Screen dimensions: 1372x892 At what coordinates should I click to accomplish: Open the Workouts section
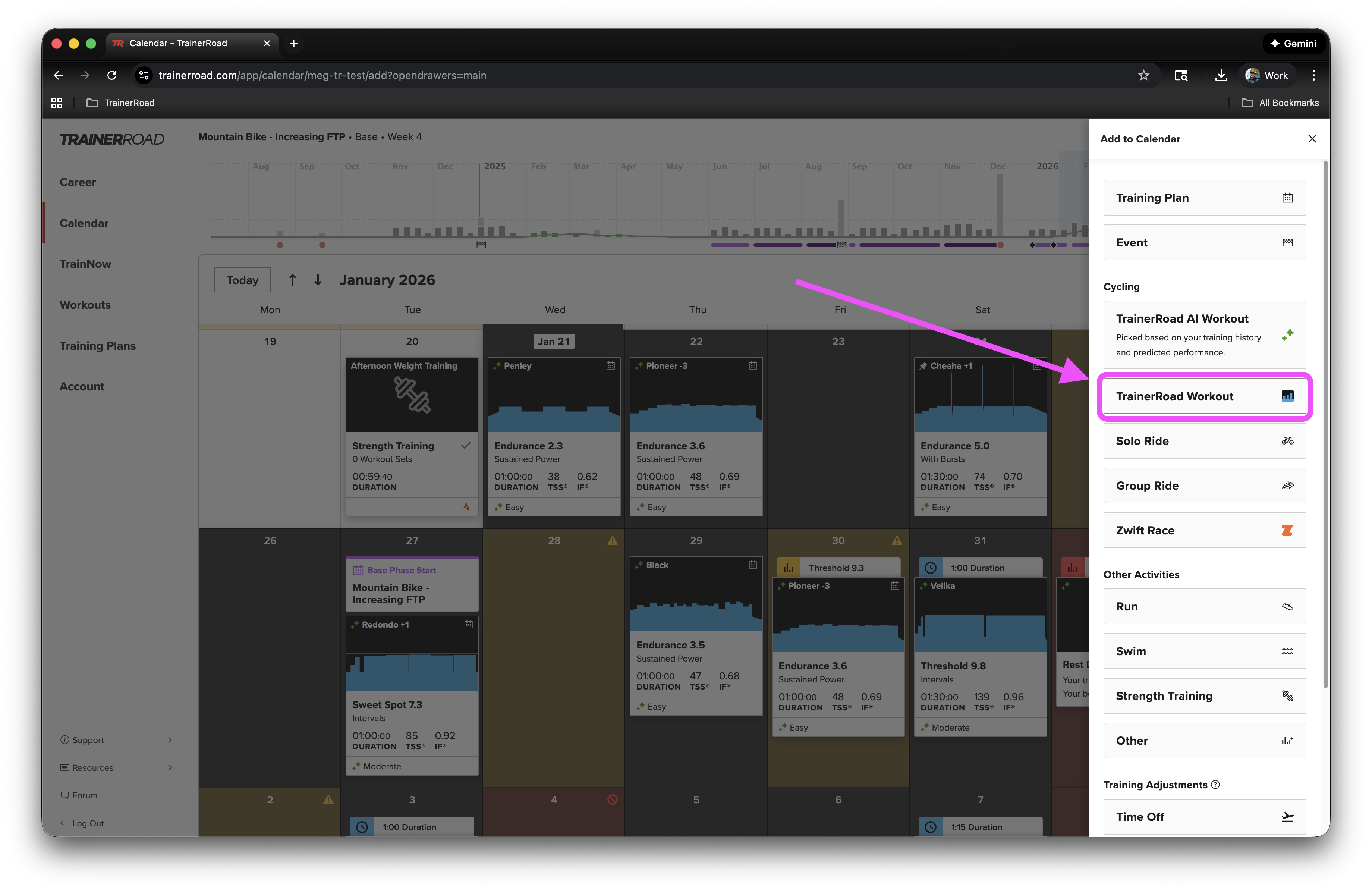[85, 305]
